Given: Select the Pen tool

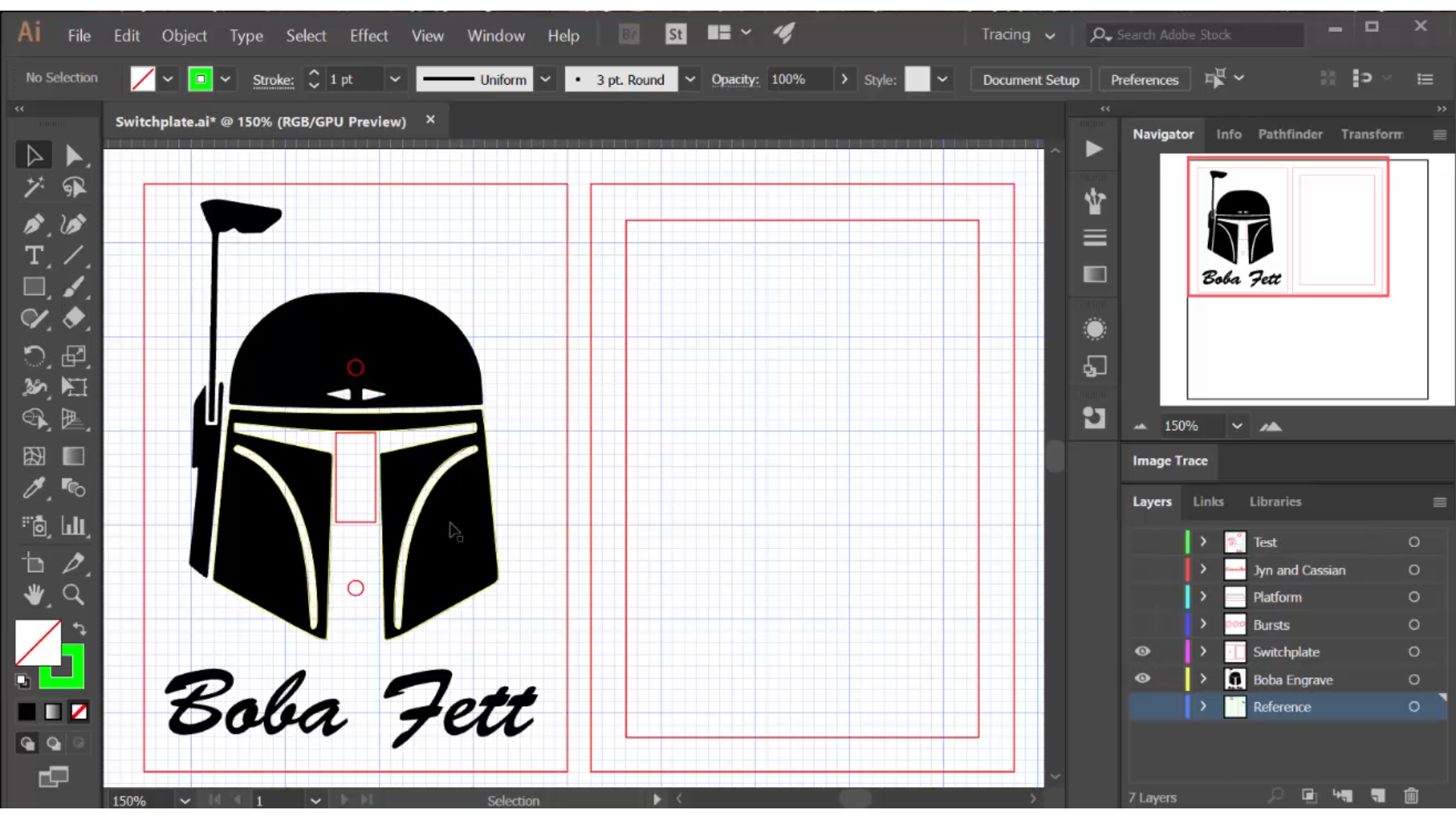Looking at the screenshot, I should pyautogui.click(x=33, y=224).
